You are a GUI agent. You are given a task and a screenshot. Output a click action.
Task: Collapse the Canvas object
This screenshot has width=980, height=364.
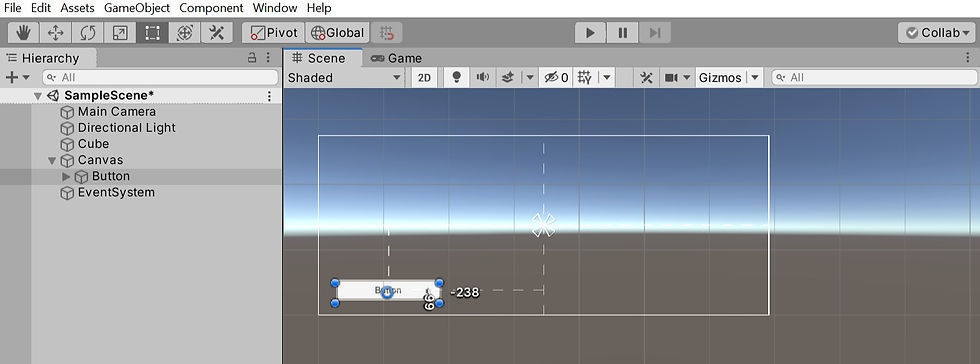[x=52, y=160]
